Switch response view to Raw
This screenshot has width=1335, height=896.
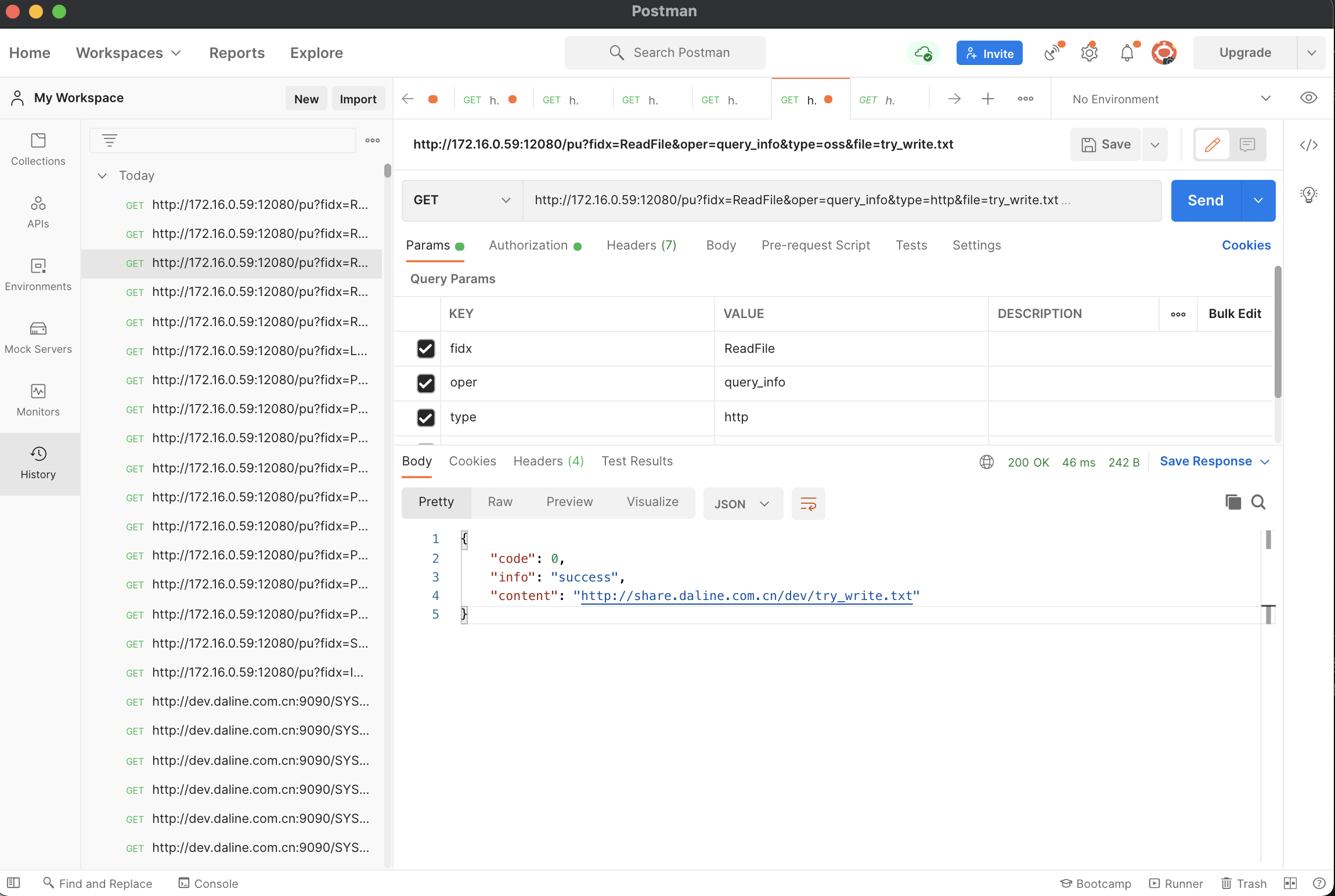[500, 502]
